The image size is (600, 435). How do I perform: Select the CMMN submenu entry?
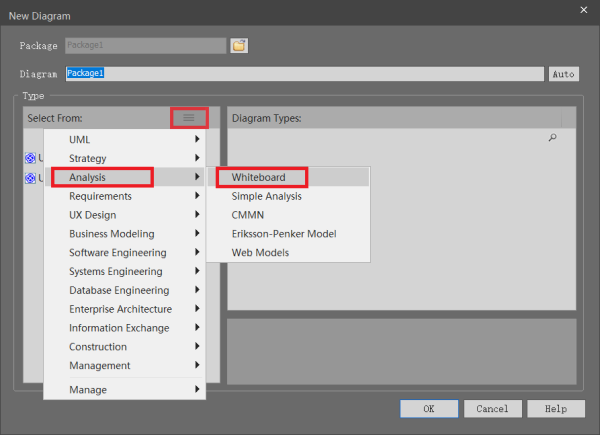click(248, 215)
